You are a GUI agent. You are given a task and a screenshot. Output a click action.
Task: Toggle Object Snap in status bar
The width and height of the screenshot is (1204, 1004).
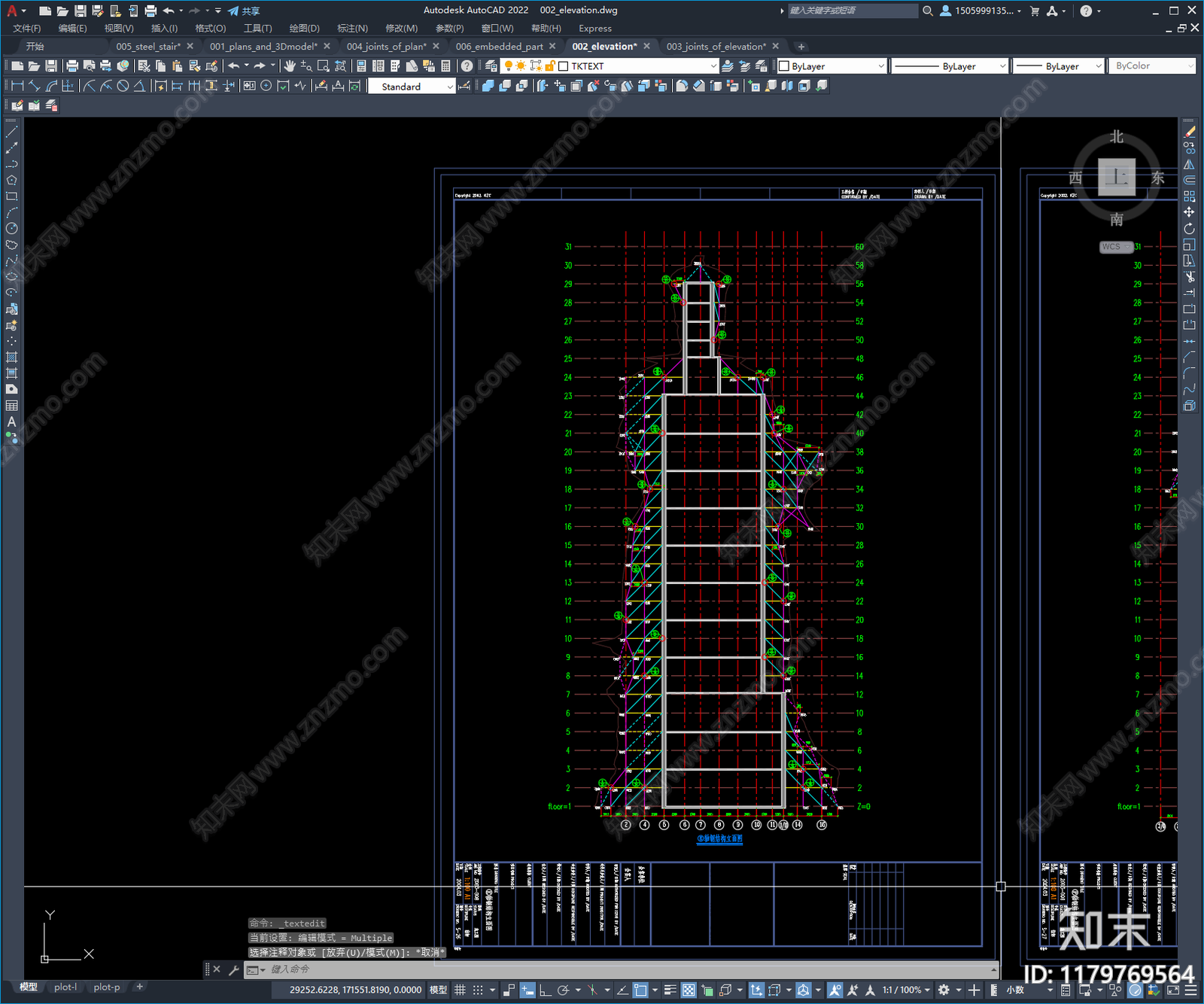(x=640, y=990)
